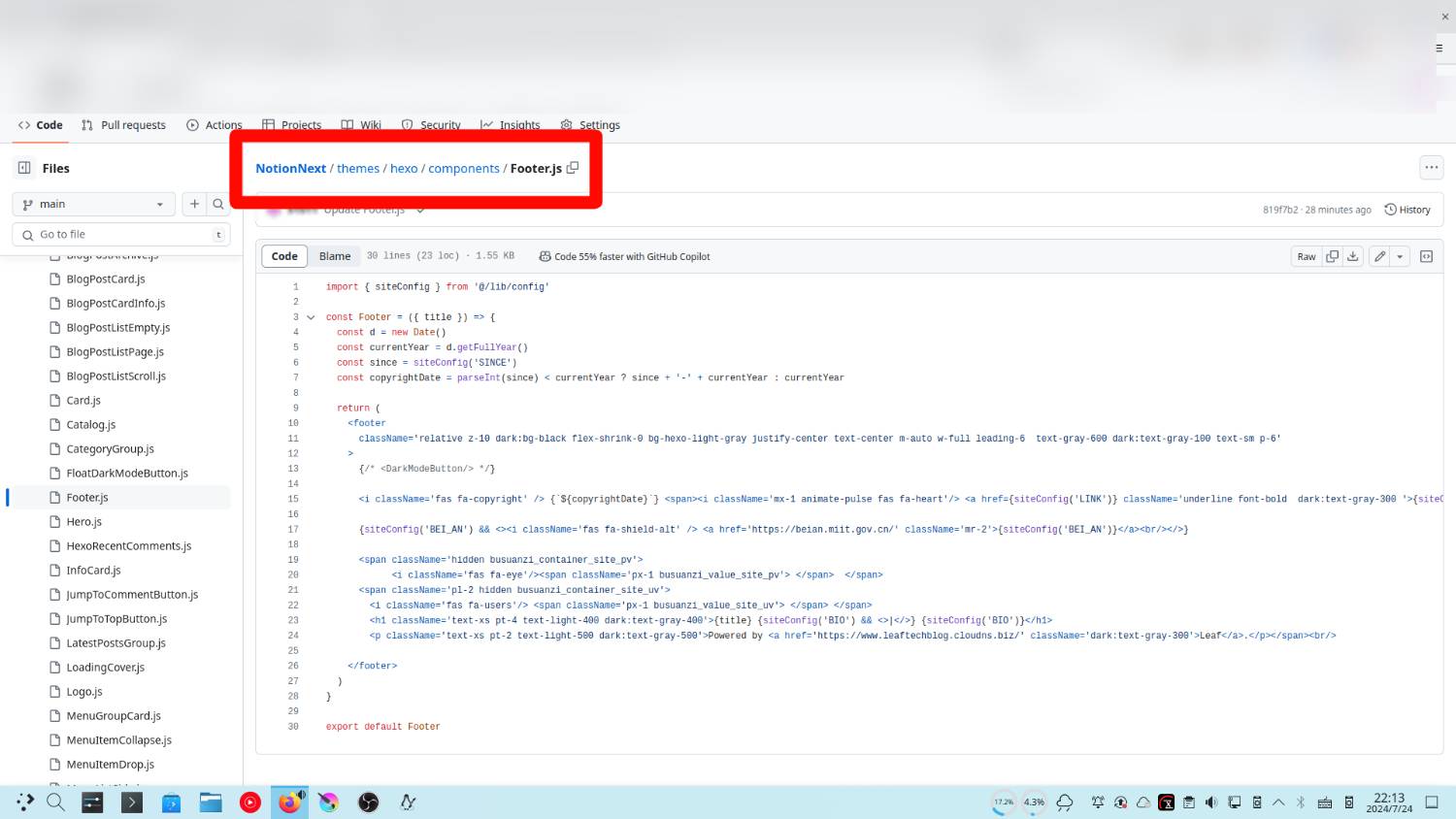Open the terminal from the taskbar
Viewport: 1456px width, 819px height.
point(132,803)
